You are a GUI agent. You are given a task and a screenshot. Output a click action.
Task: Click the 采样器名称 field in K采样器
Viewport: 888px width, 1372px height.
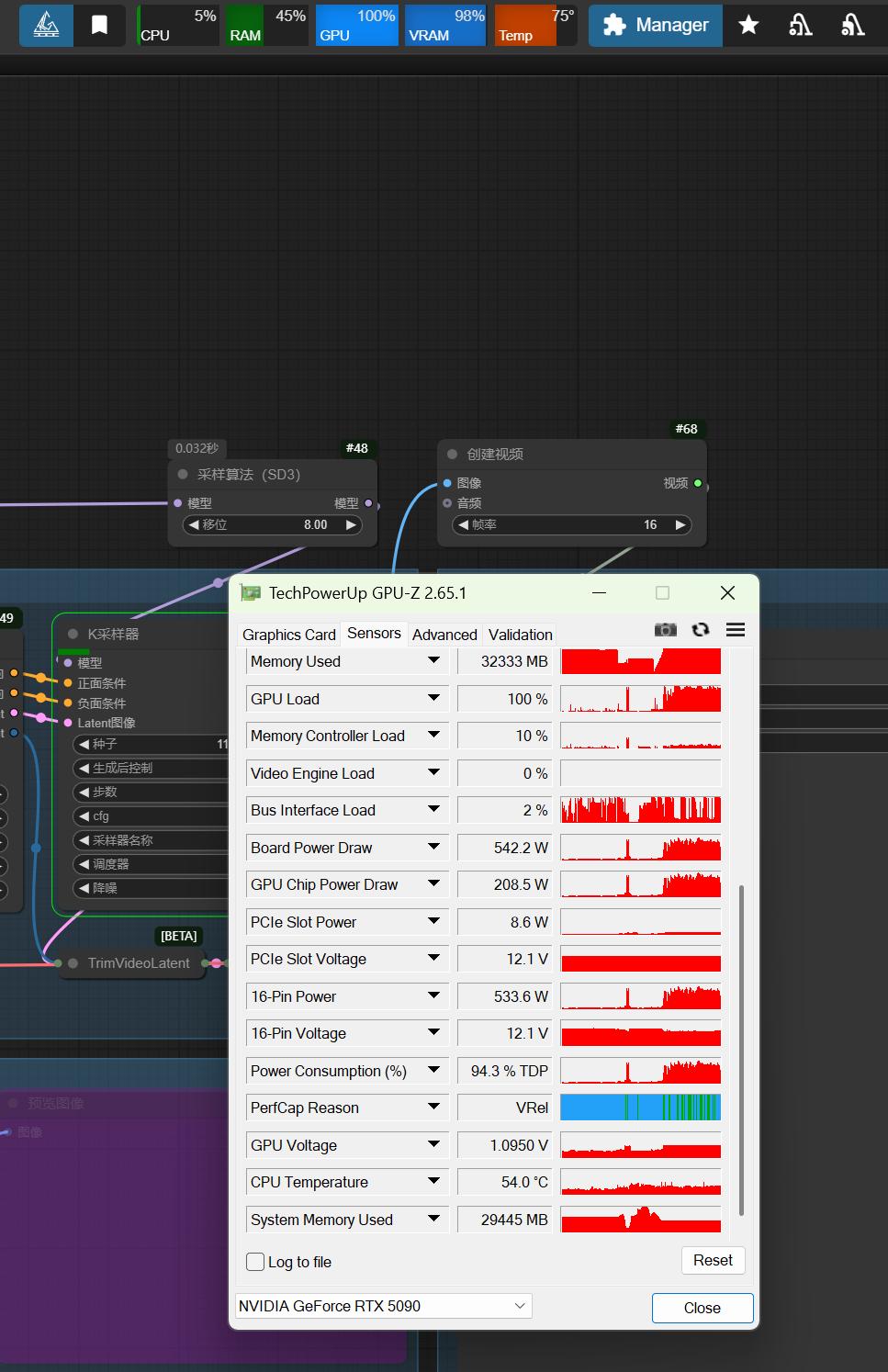click(152, 840)
